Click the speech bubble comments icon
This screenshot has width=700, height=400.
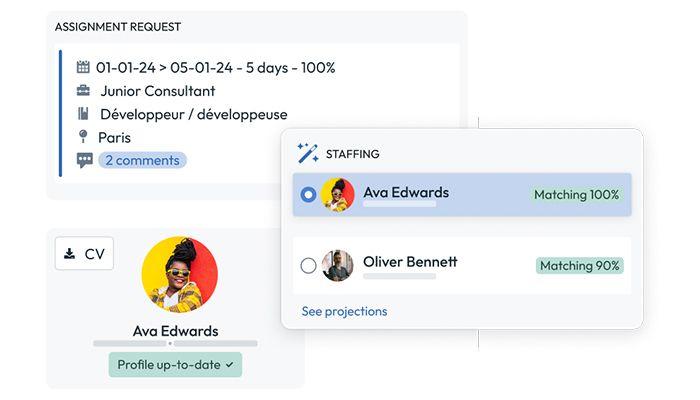pyautogui.click(x=84, y=160)
